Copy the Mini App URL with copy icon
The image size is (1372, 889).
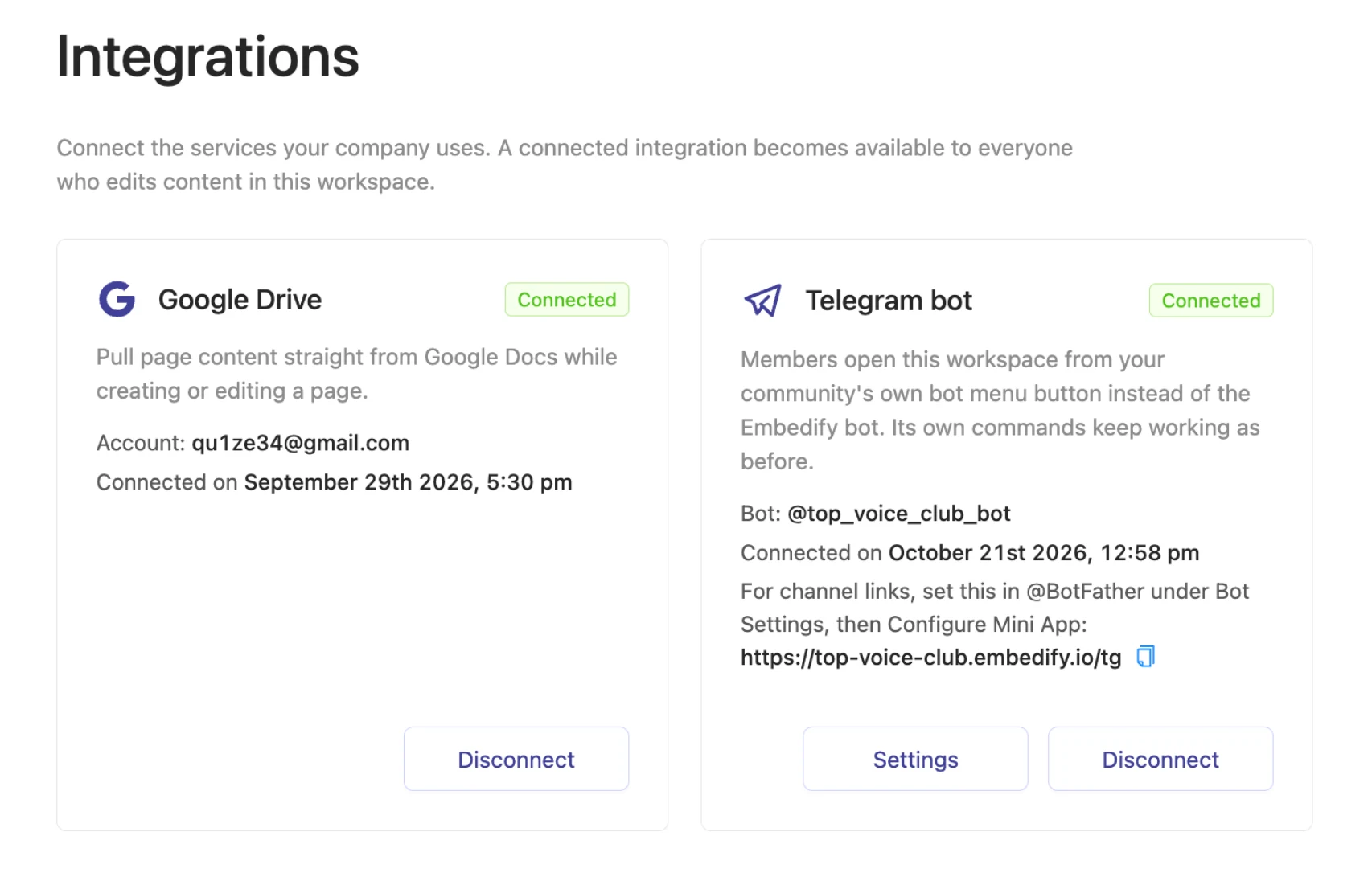pos(1145,657)
